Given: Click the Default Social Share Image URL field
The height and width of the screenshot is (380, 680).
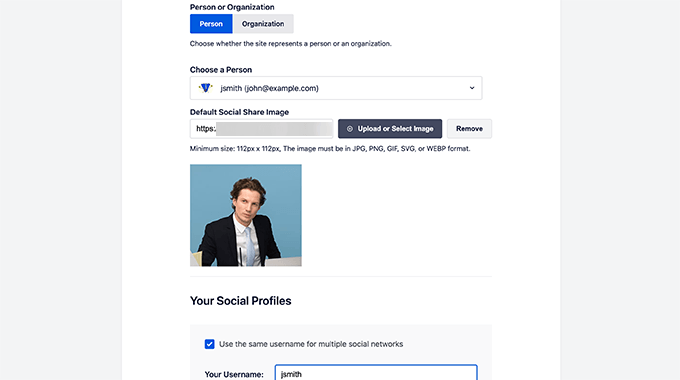Looking at the screenshot, I should 262,129.
